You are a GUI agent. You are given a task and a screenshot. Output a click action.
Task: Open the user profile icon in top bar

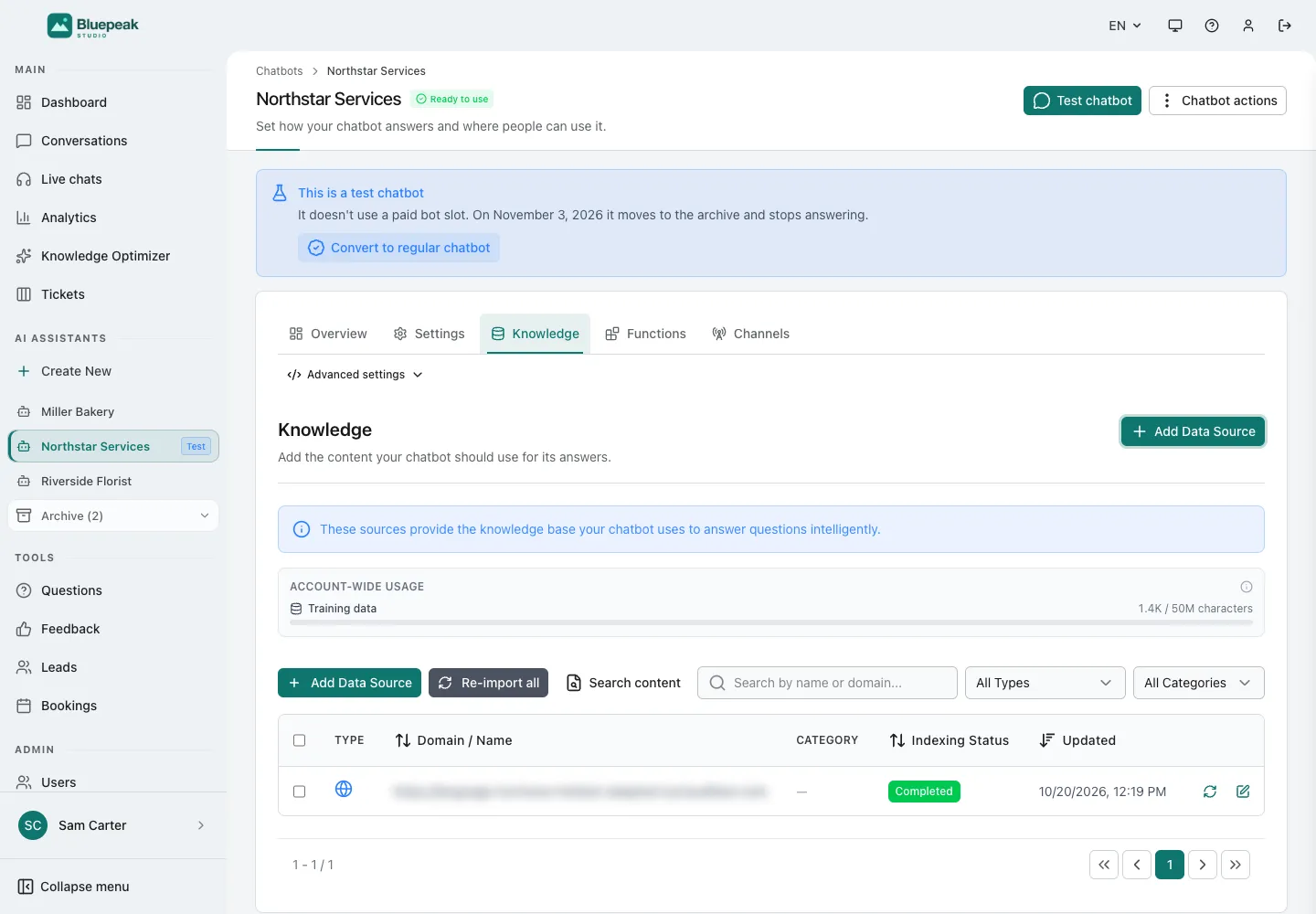[1248, 26]
